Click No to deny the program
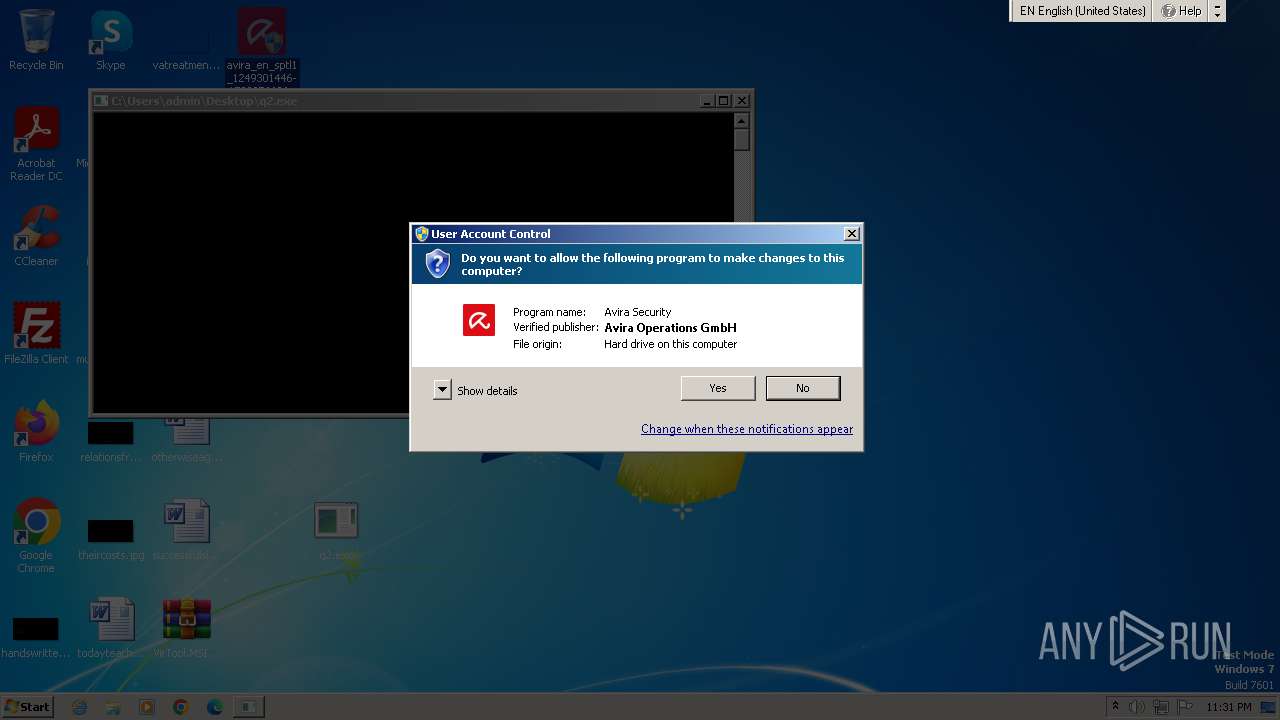Viewport: 1280px width, 720px height. (x=803, y=388)
